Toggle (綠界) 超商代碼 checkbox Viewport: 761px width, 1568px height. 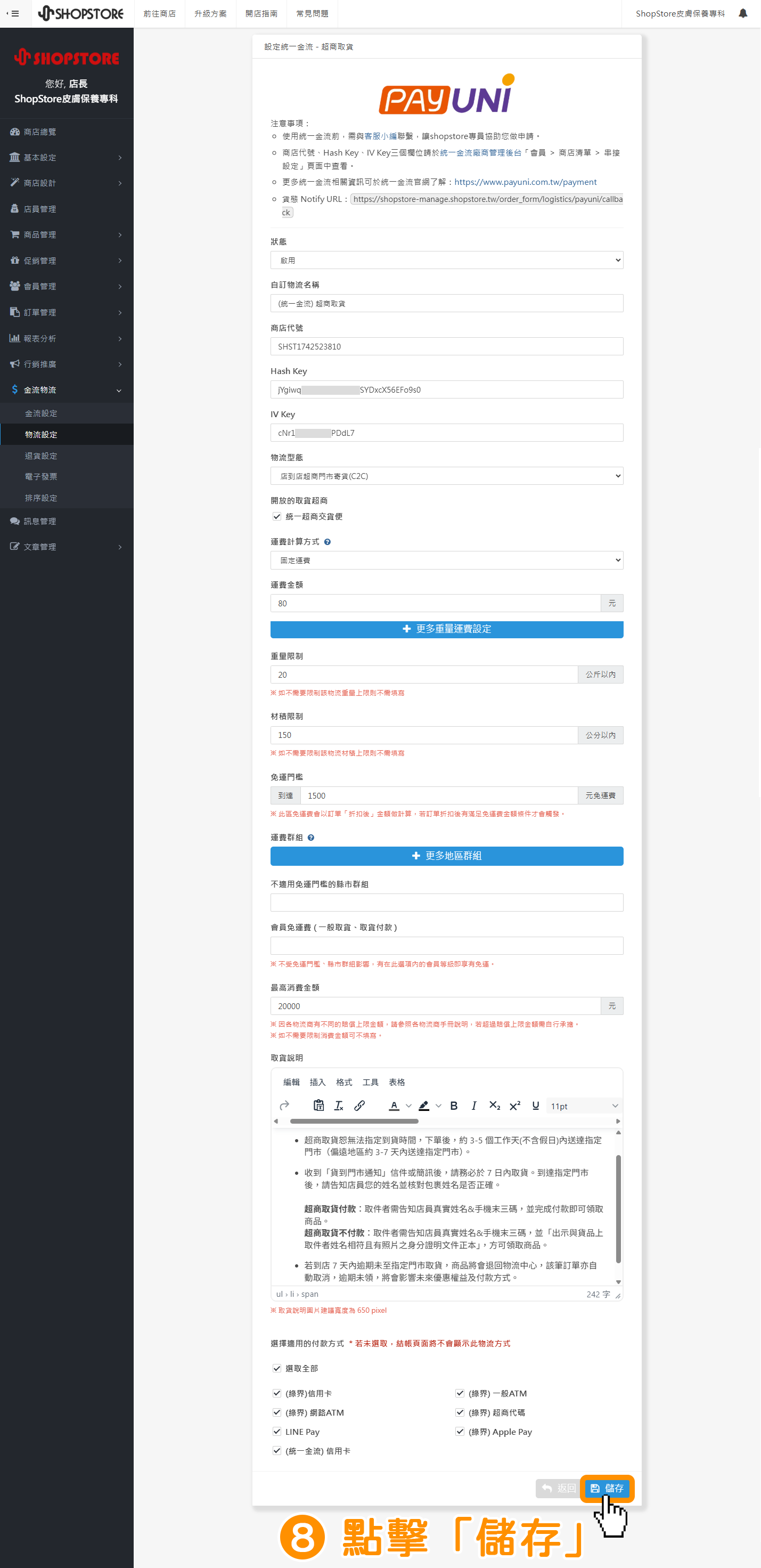coord(460,1412)
